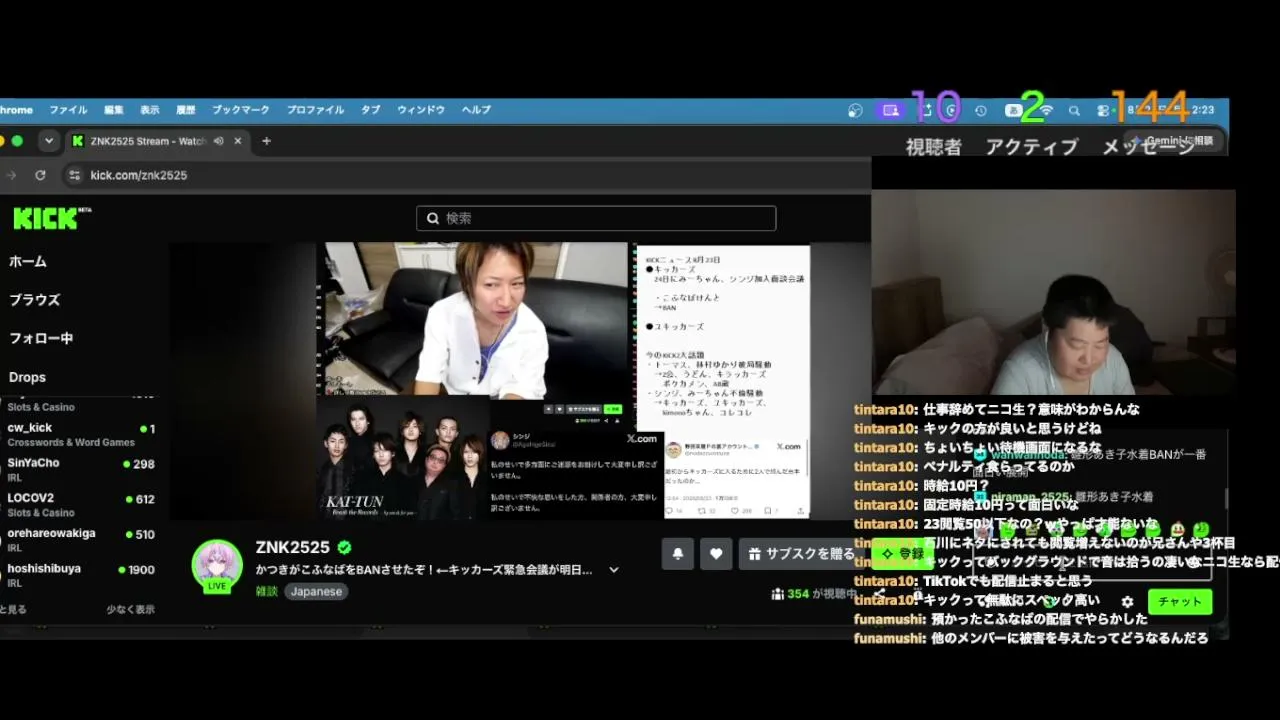
Task: Open hoshishibuya channel in recommended list
Action: coord(80,575)
